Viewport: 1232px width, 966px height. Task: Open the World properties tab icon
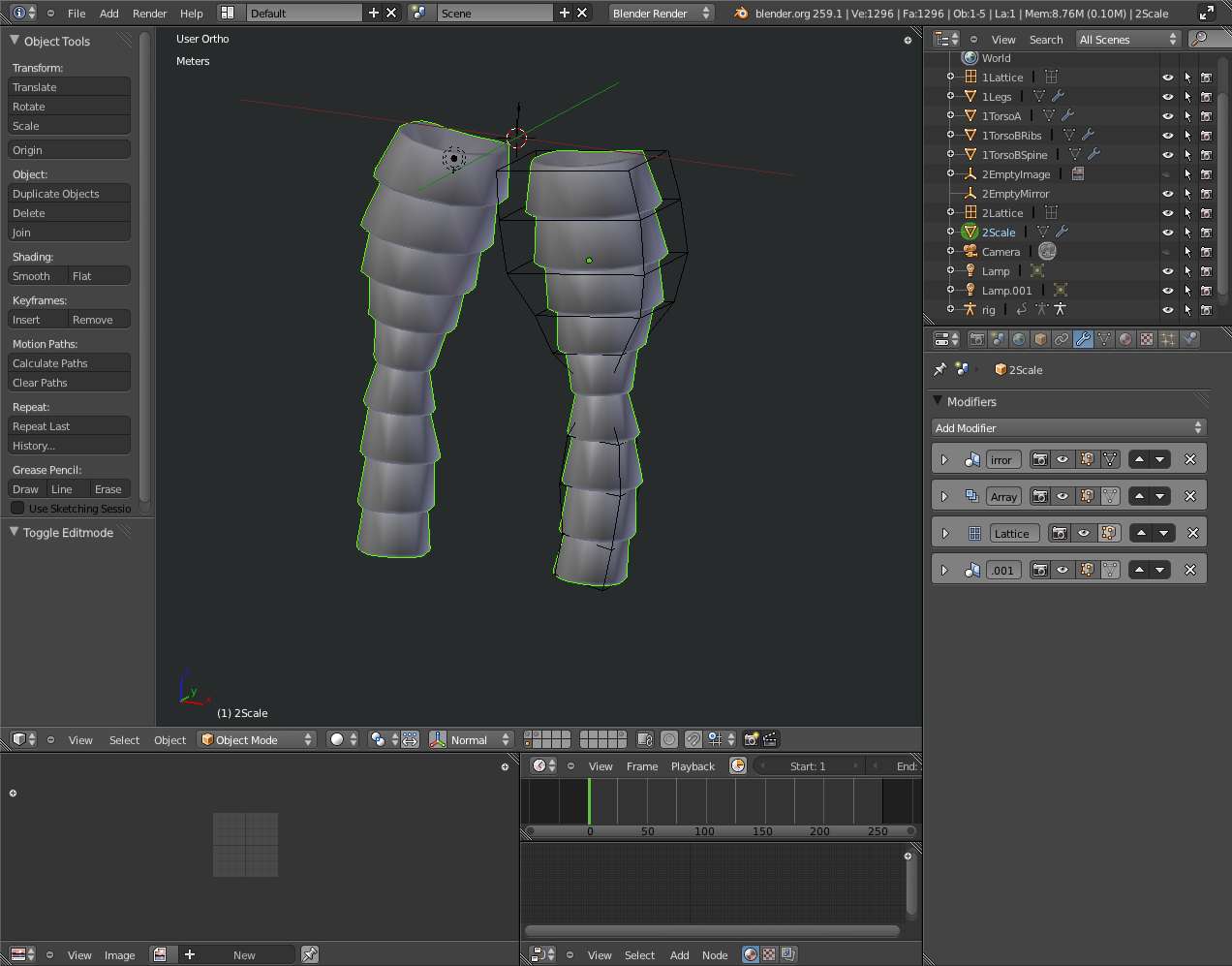(1019, 339)
